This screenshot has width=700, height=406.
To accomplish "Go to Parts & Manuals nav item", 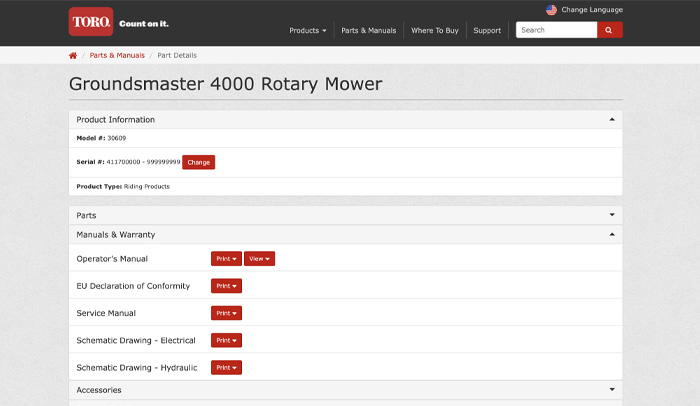I will 369,30.
